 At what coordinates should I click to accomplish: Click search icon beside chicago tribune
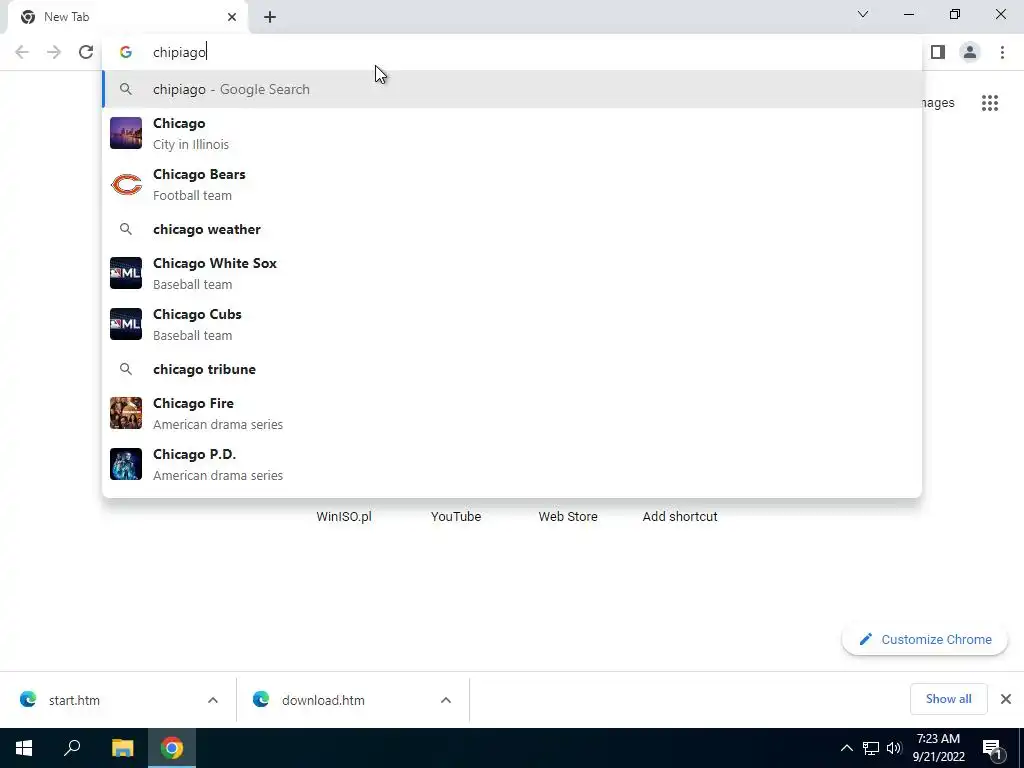126,369
